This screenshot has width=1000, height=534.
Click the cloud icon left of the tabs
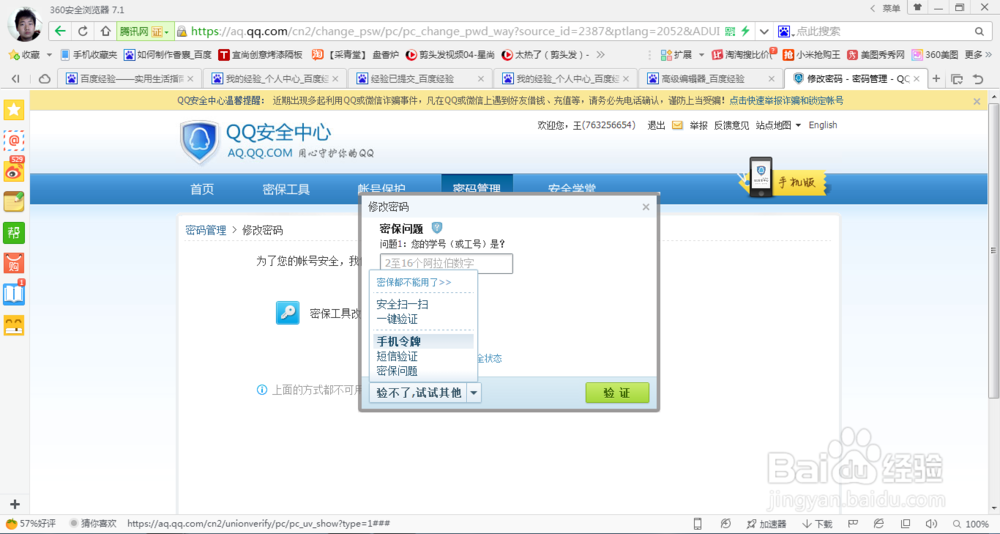(x=45, y=78)
